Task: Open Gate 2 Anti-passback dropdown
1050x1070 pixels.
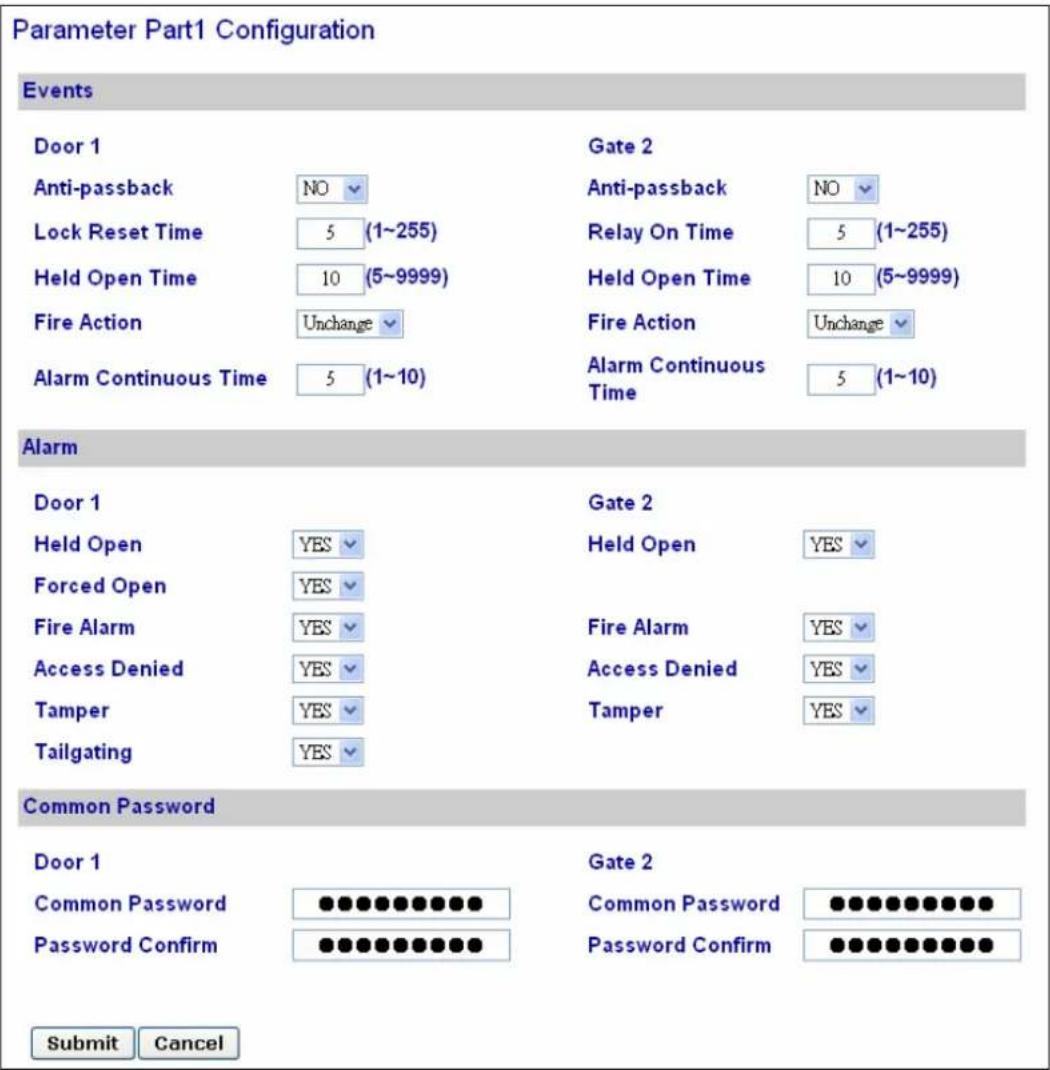Action: [x=842, y=189]
